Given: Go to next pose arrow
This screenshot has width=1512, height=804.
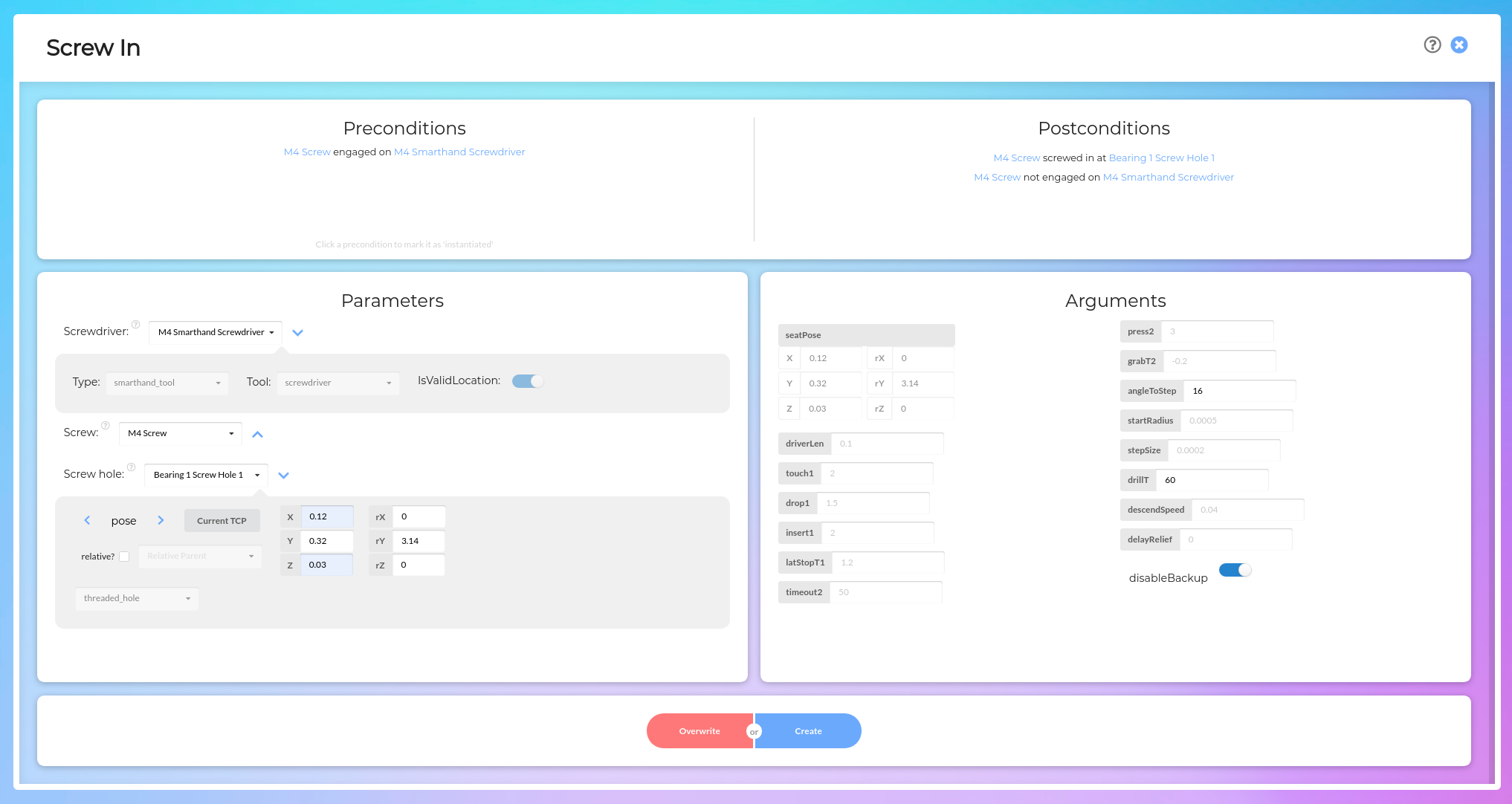Looking at the screenshot, I should click(161, 520).
